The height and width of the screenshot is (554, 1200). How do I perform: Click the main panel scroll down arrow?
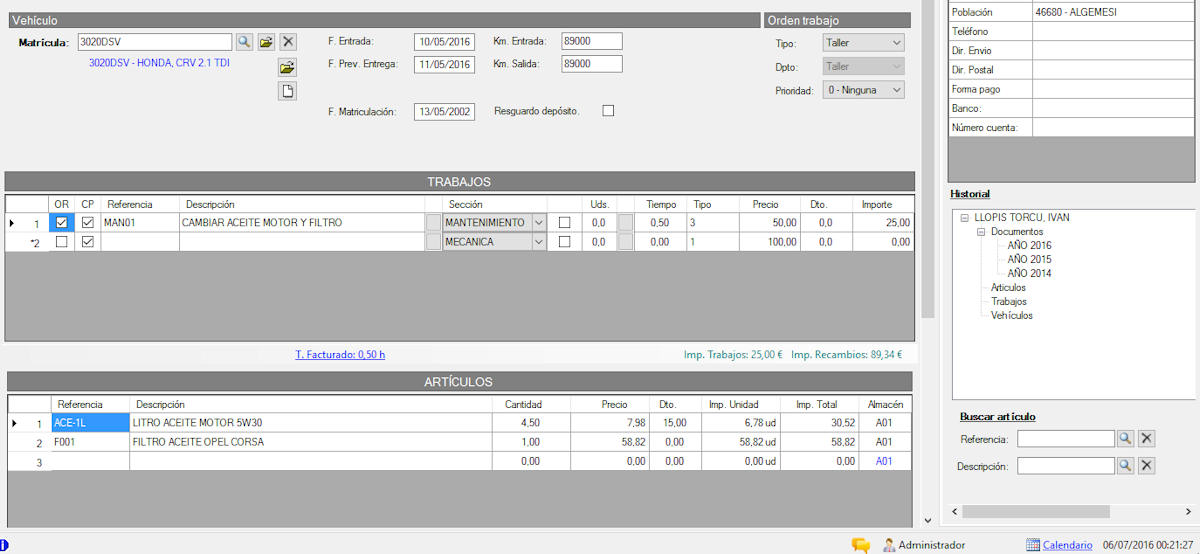(927, 520)
